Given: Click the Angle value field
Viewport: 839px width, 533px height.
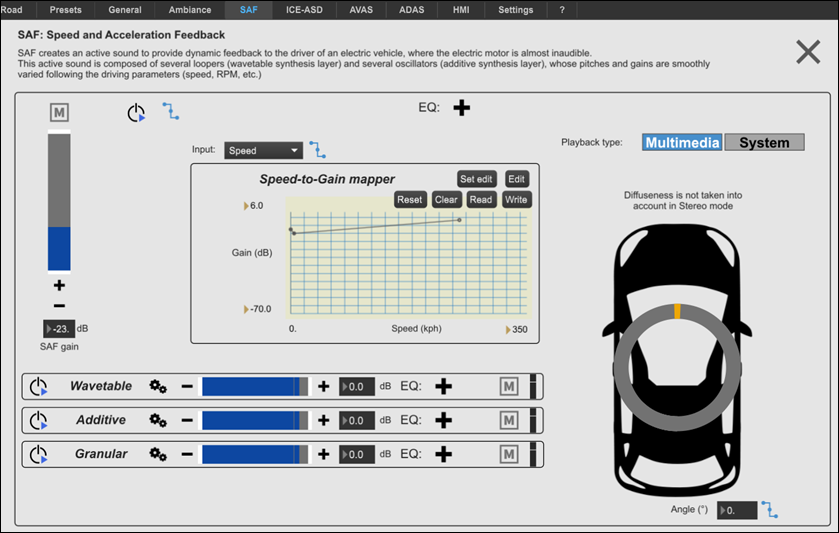Looking at the screenshot, I should coord(737,510).
